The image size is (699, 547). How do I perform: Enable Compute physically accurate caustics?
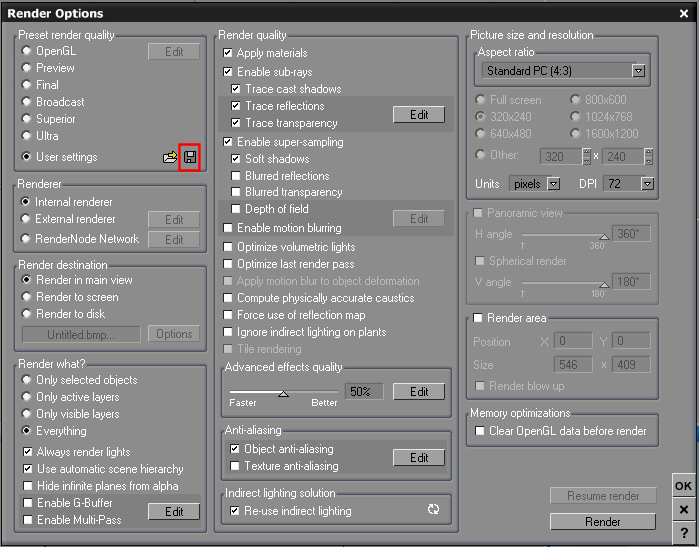click(x=227, y=298)
